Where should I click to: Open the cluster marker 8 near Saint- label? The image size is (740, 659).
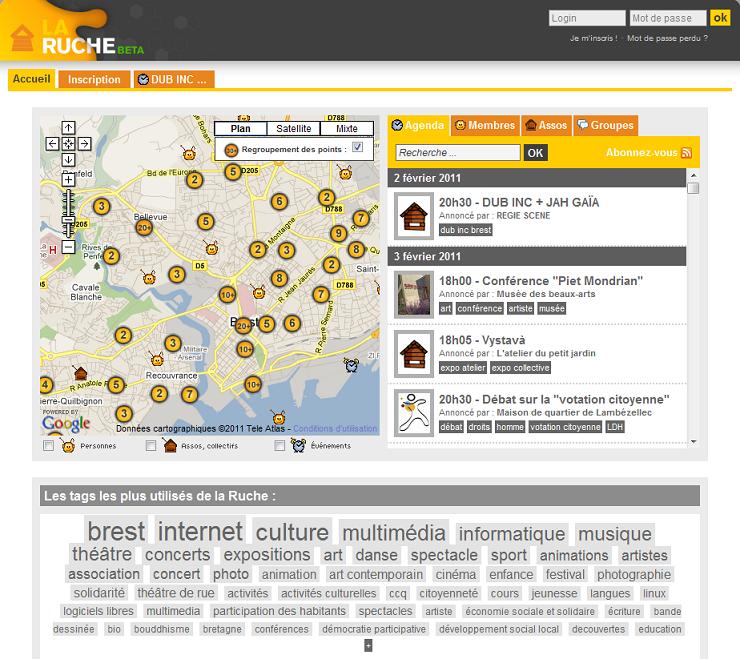[x=356, y=249]
